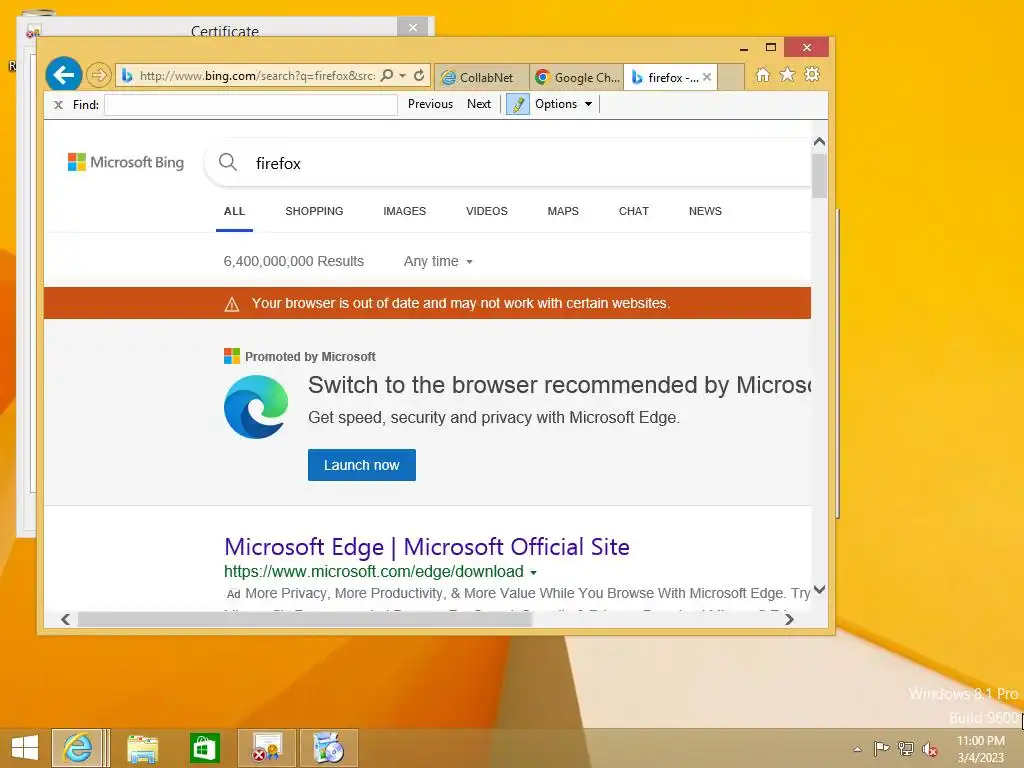Click the 6,400,000,000 Results text
Viewport: 1024px width, 768px height.
tap(294, 261)
